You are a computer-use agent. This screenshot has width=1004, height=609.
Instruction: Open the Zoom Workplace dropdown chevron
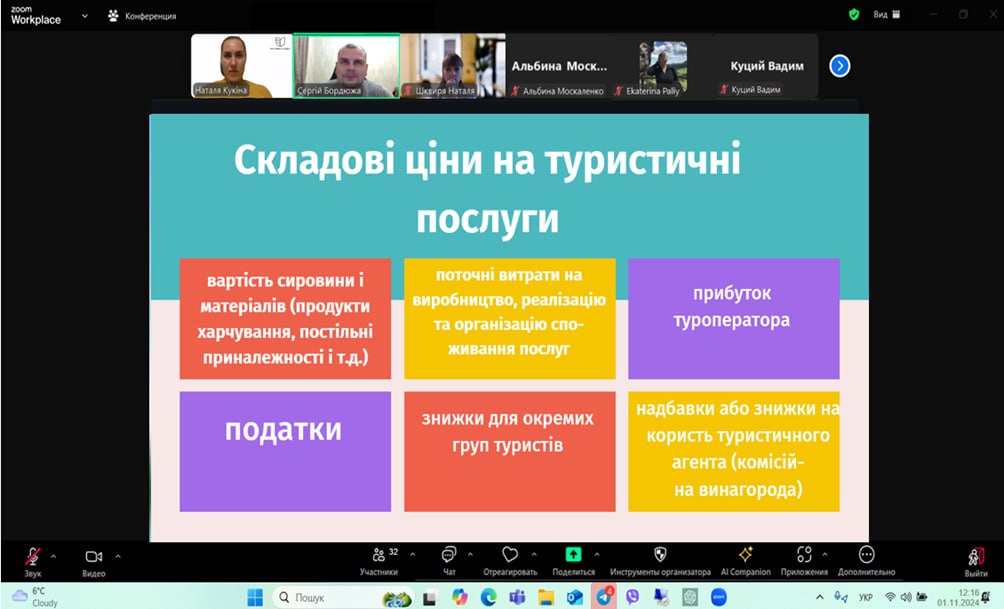coord(85,15)
